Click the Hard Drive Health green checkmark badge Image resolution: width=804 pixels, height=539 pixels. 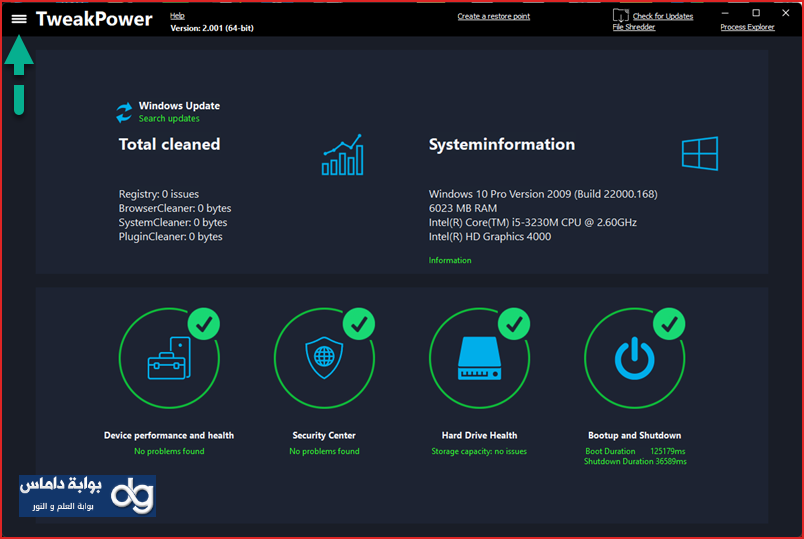[x=514, y=324]
